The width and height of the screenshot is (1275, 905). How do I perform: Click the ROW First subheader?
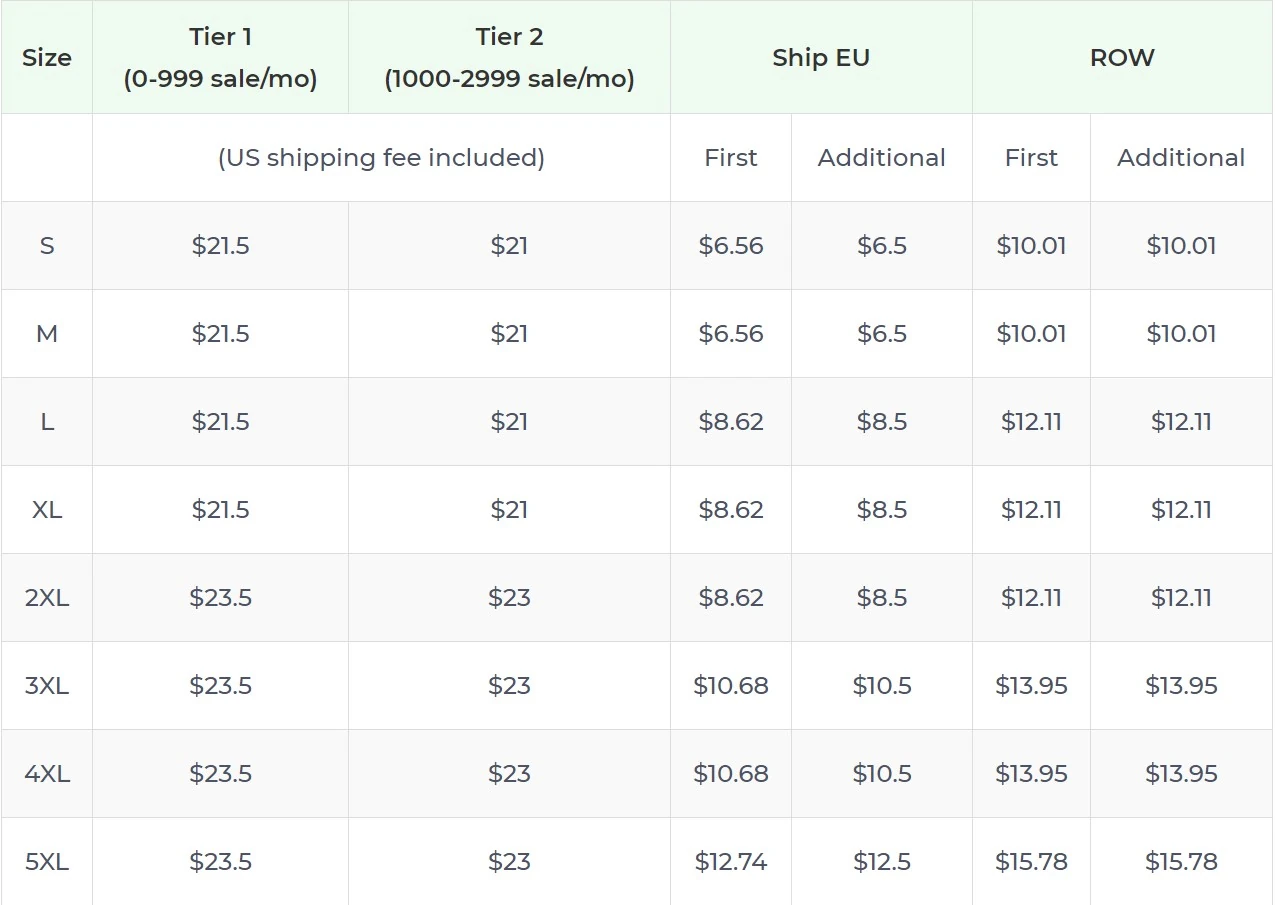(x=1031, y=158)
